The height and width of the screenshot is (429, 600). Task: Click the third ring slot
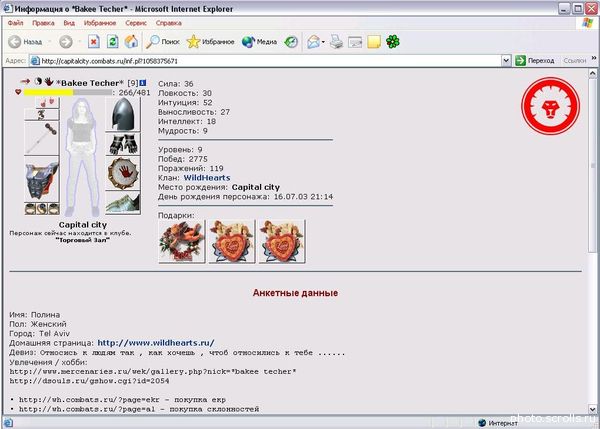54,209
